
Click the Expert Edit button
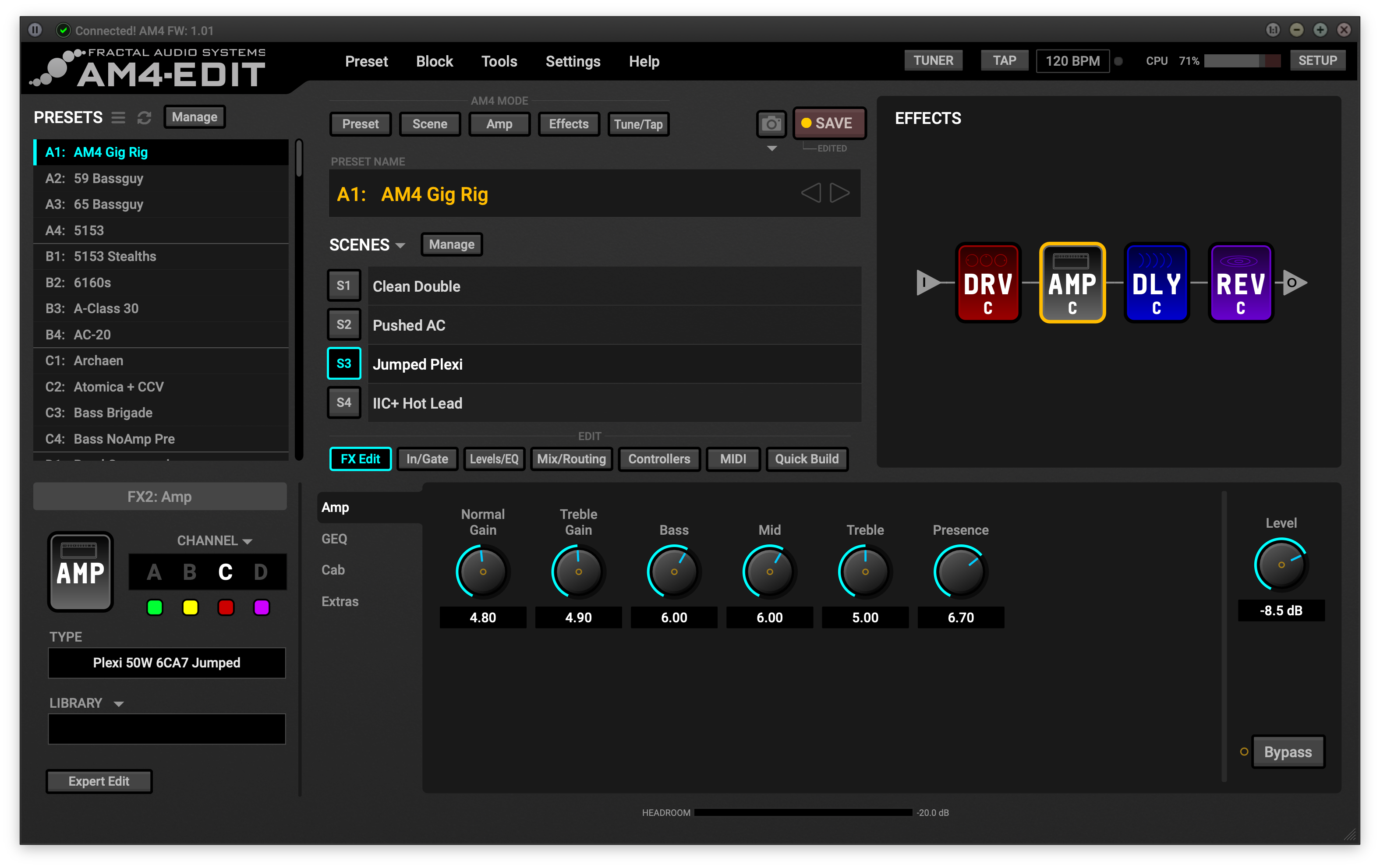tap(99, 781)
